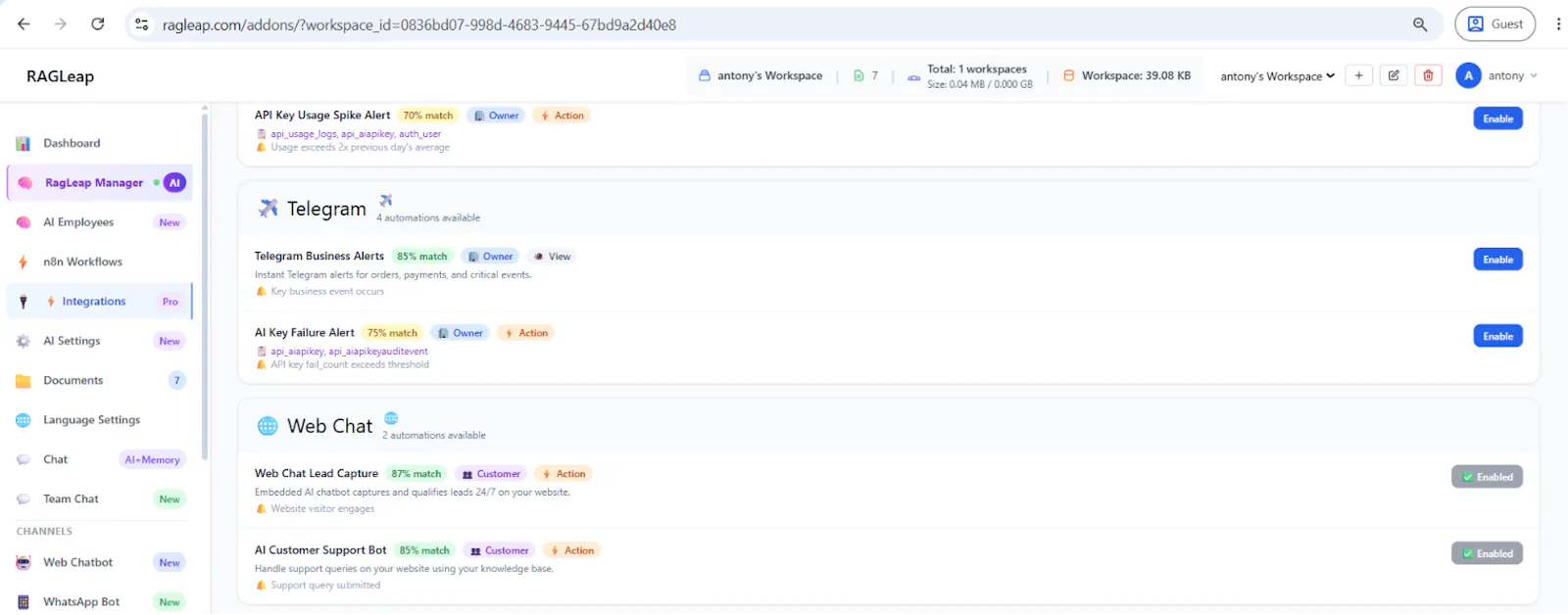The width and height of the screenshot is (1568, 615).
Task: Click the api_aiapikey, api_aiapikeyauditevent tables link
Action: pos(349,352)
